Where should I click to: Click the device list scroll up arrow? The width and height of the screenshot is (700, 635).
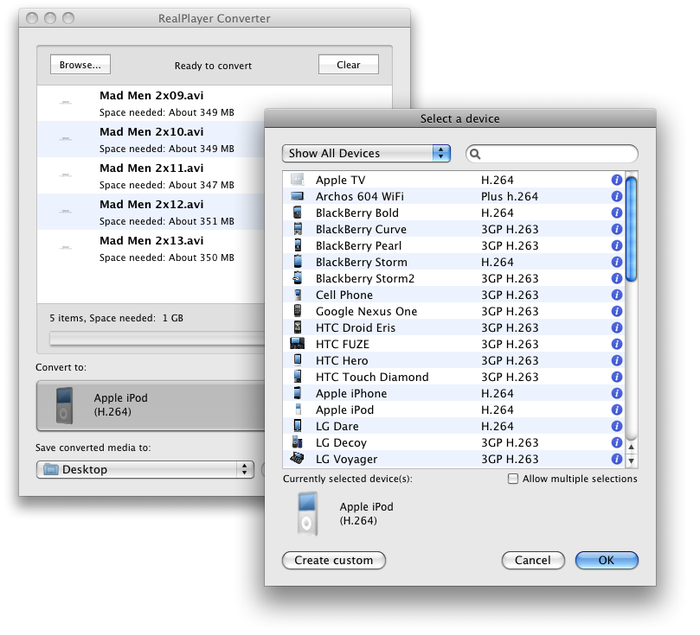tap(631, 447)
